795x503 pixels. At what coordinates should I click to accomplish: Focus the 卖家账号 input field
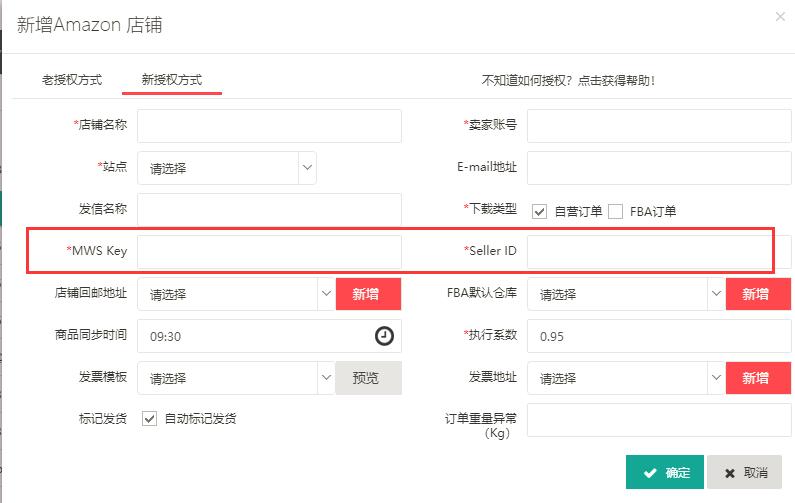click(x=659, y=126)
